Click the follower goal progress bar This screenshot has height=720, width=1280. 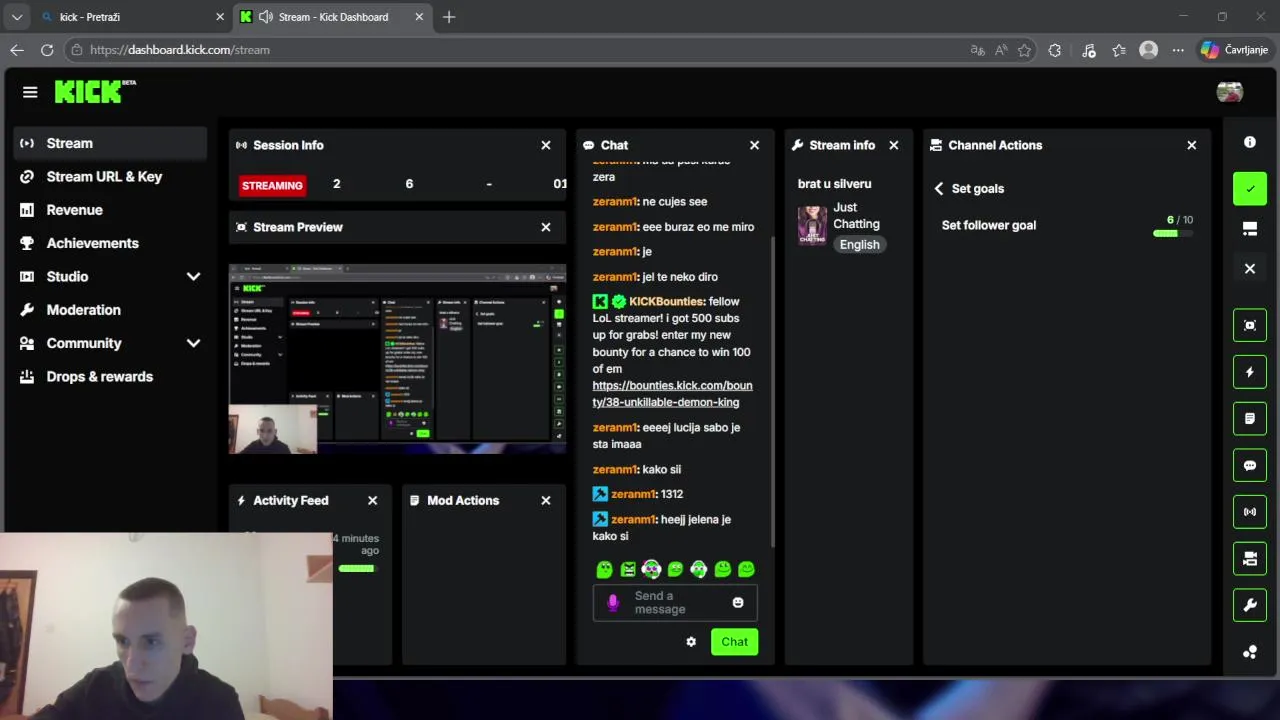click(x=1173, y=233)
